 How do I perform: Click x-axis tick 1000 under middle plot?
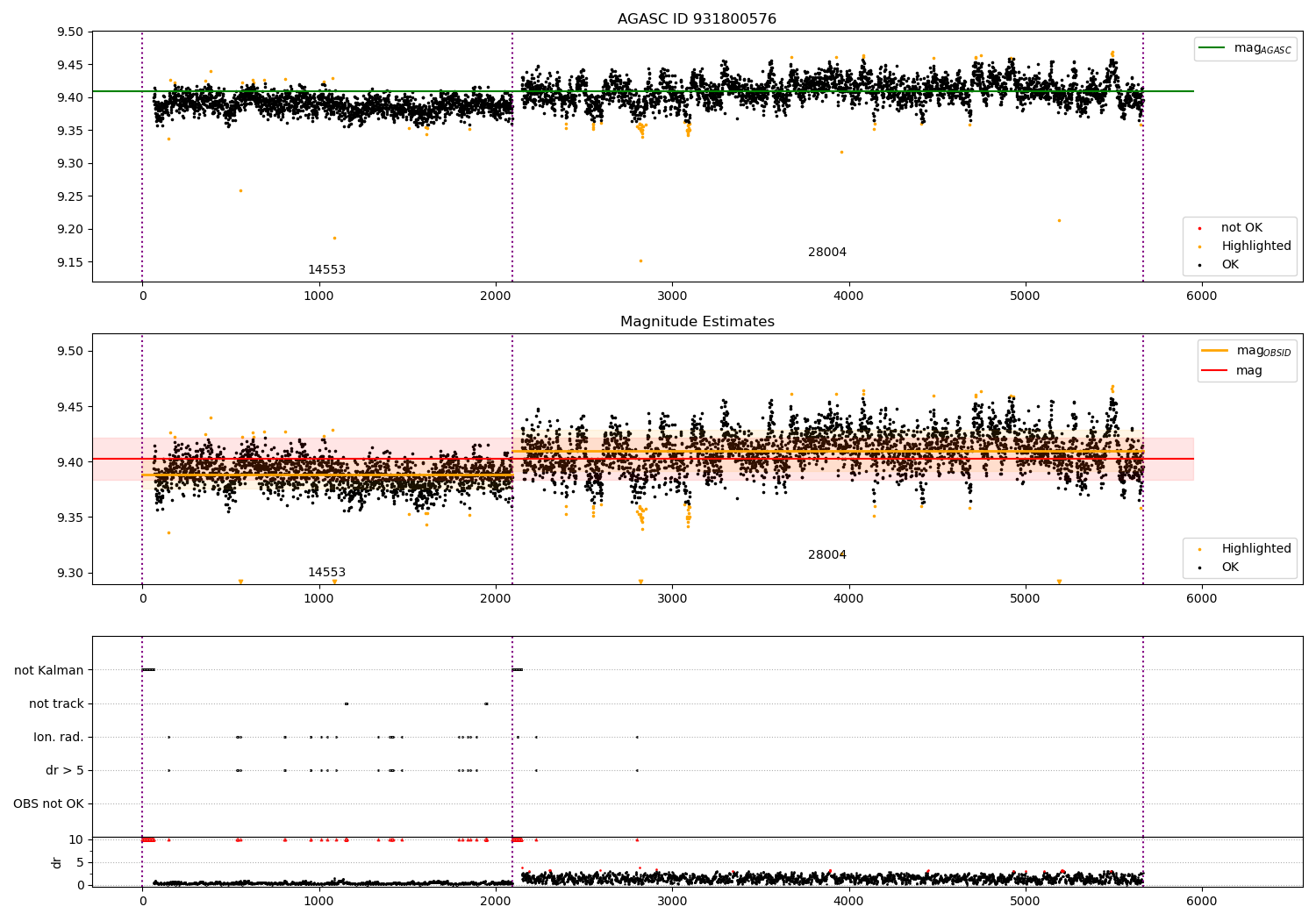[x=318, y=598]
